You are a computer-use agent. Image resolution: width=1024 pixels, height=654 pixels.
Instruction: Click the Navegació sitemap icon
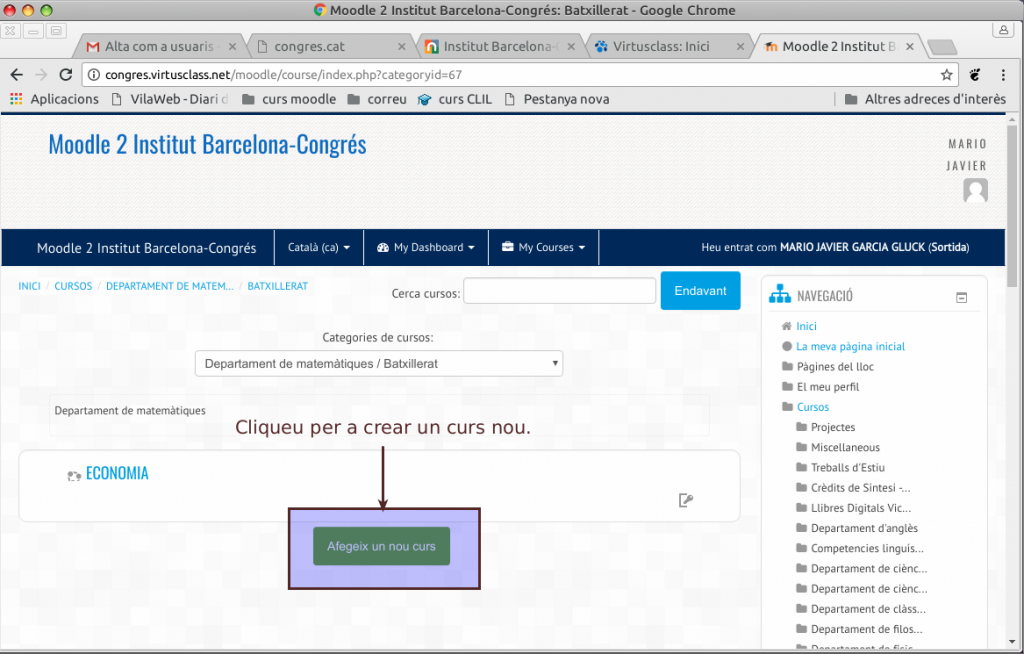pyautogui.click(x=780, y=295)
